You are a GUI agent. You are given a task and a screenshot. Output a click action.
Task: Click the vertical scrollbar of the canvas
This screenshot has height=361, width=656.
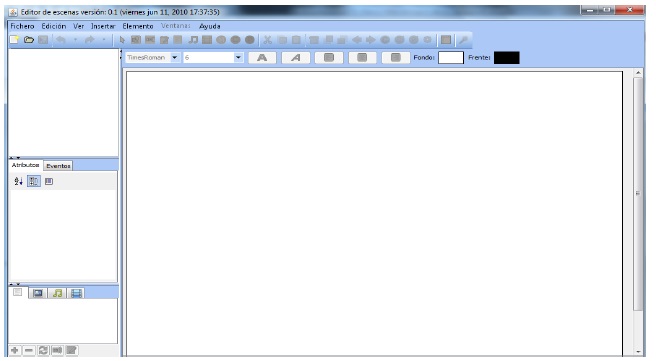[x=638, y=193]
